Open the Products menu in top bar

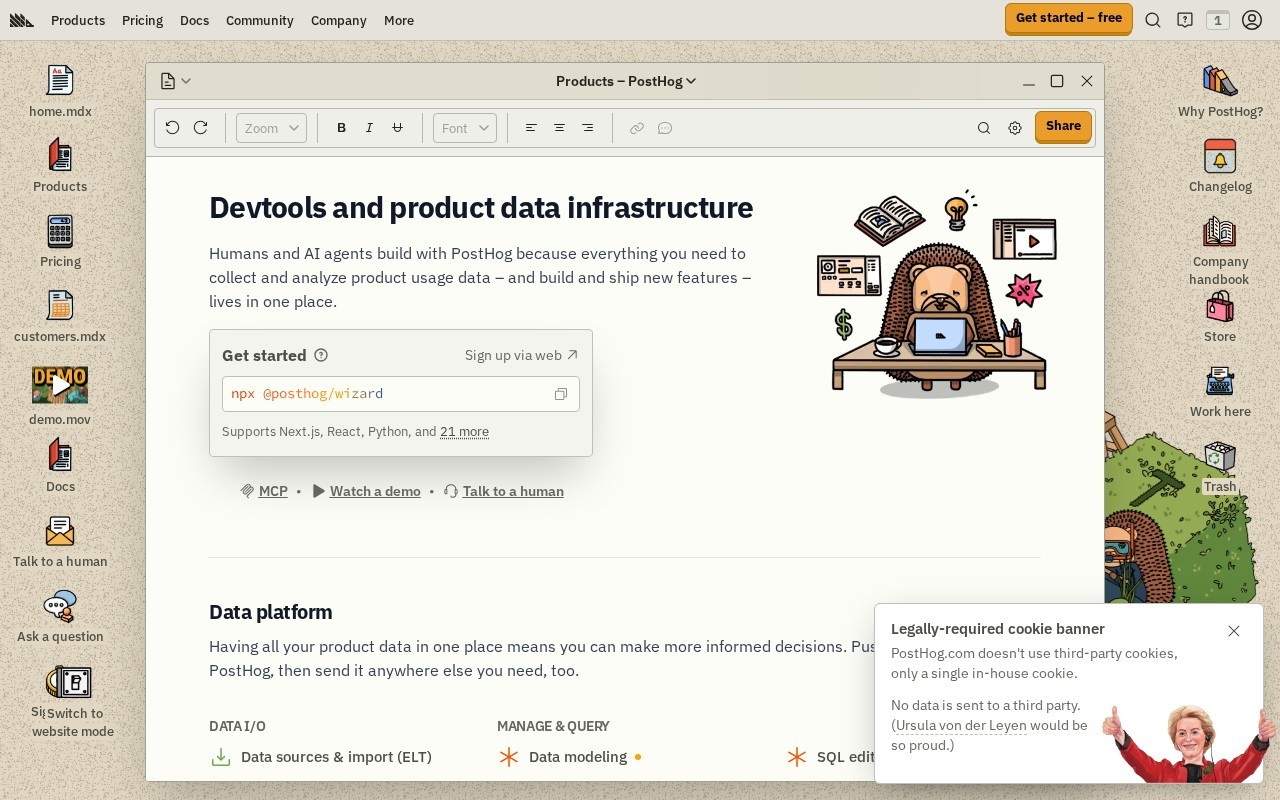[x=78, y=20]
